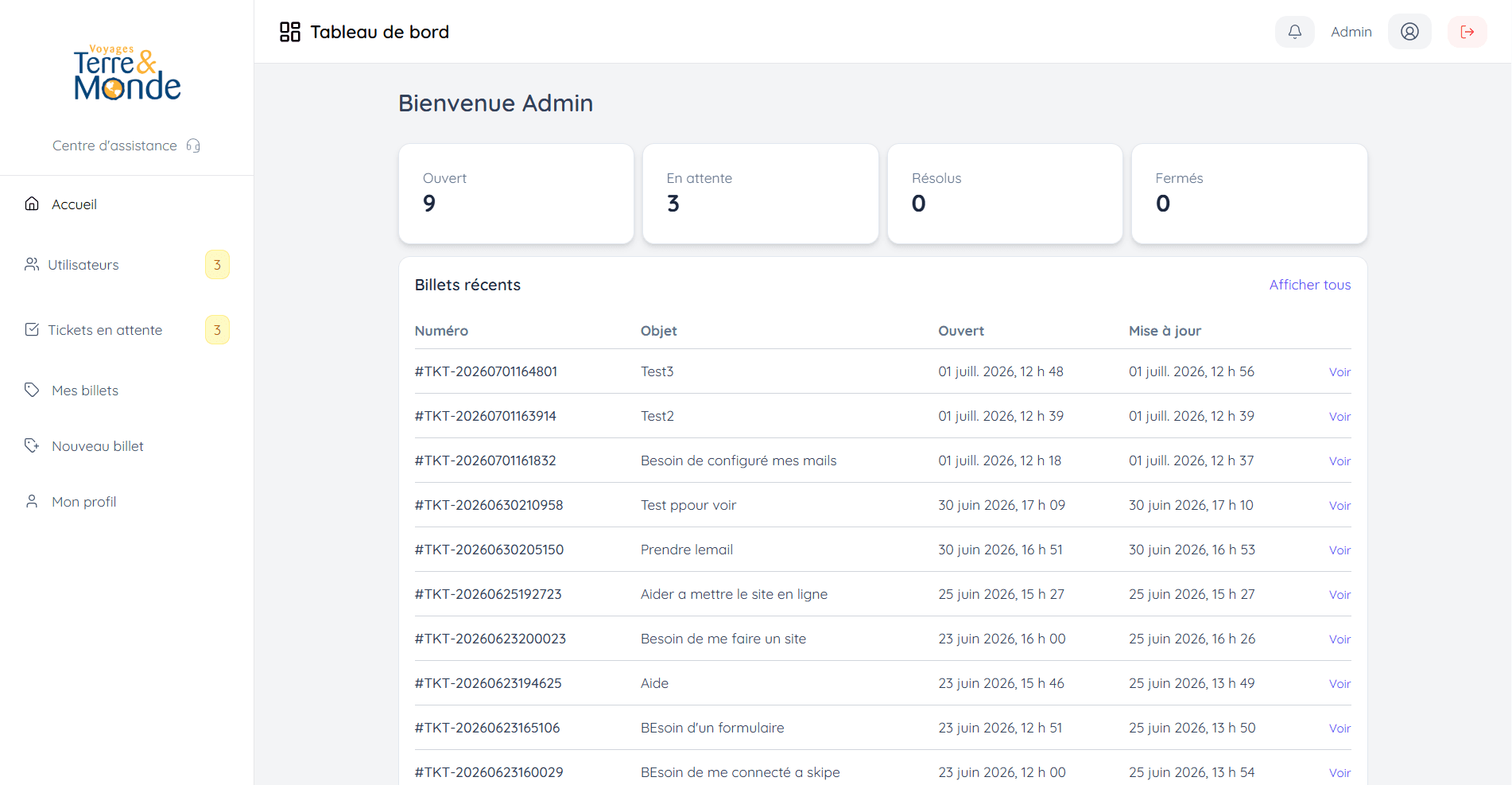Open Mon profil in the sidebar
Viewport: 1512px width, 785px height.
[83, 502]
